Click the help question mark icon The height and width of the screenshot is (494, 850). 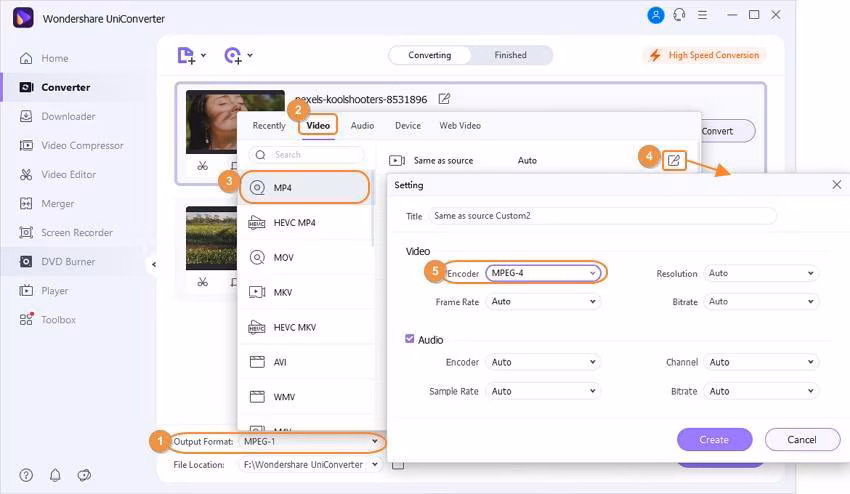pos(26,475)
